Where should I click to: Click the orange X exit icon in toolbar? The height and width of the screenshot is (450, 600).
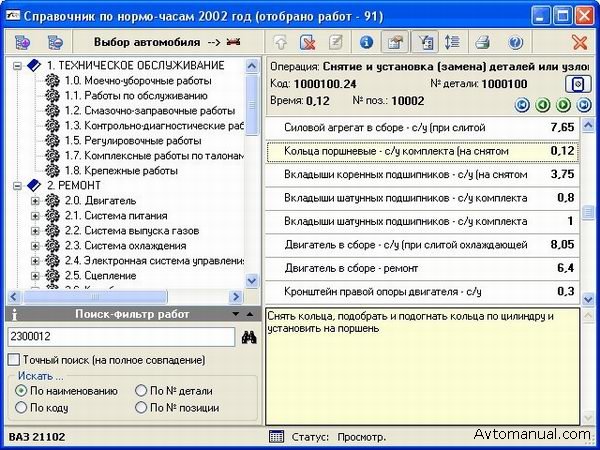(x=580, y=42)
